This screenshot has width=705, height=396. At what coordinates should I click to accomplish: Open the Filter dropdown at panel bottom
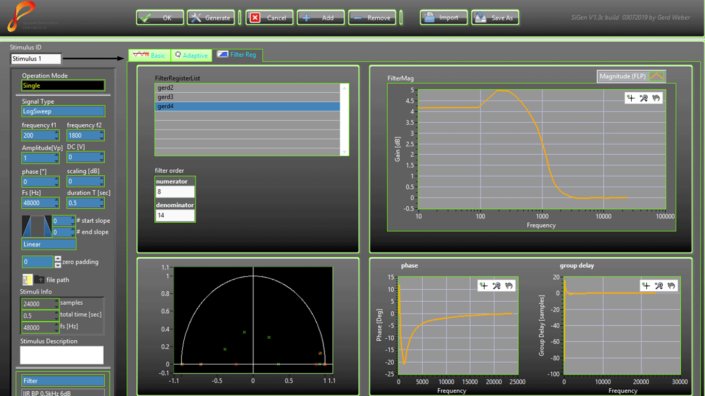point(63,381)
